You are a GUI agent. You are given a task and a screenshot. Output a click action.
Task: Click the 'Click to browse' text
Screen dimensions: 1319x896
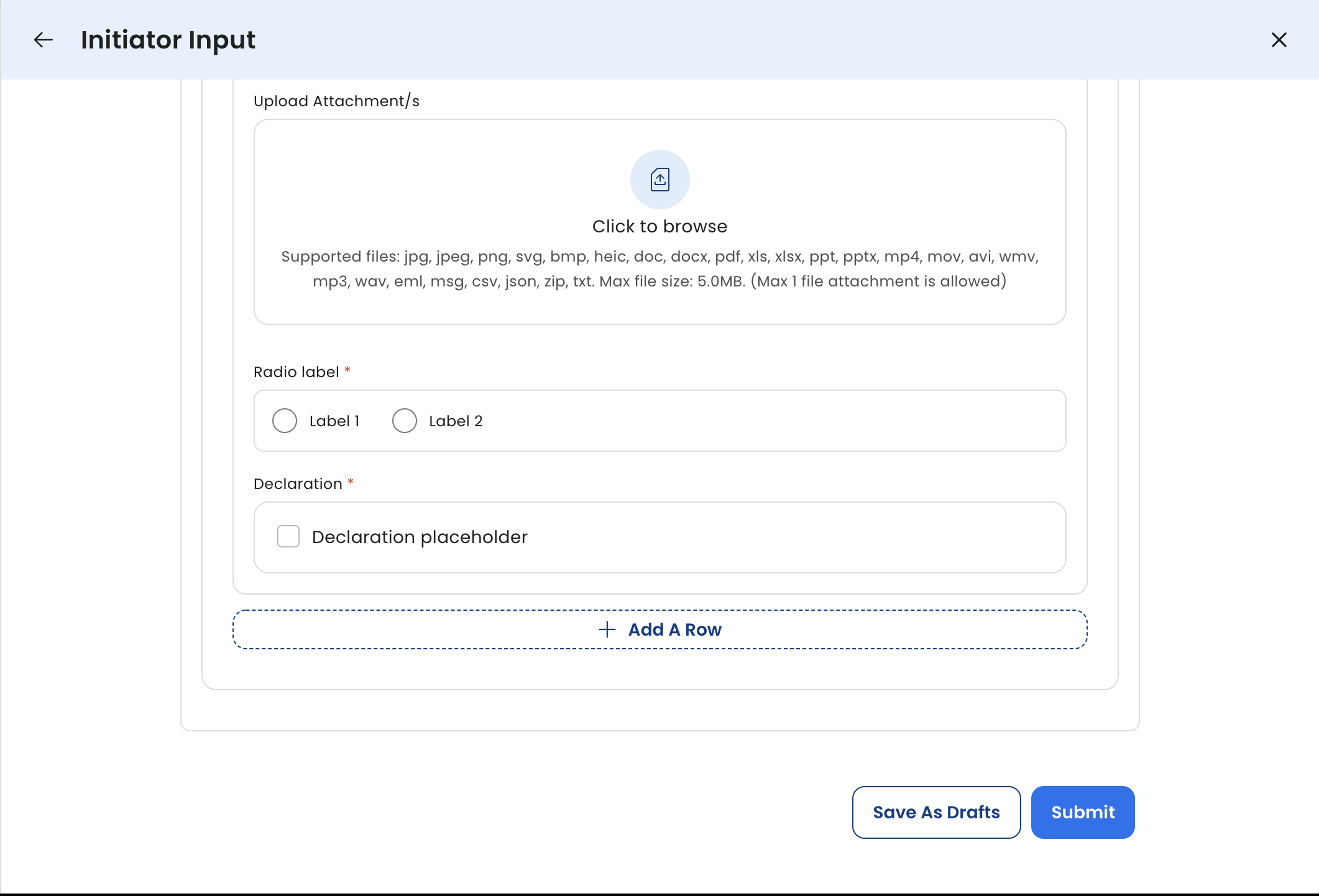tap(659, 226)
